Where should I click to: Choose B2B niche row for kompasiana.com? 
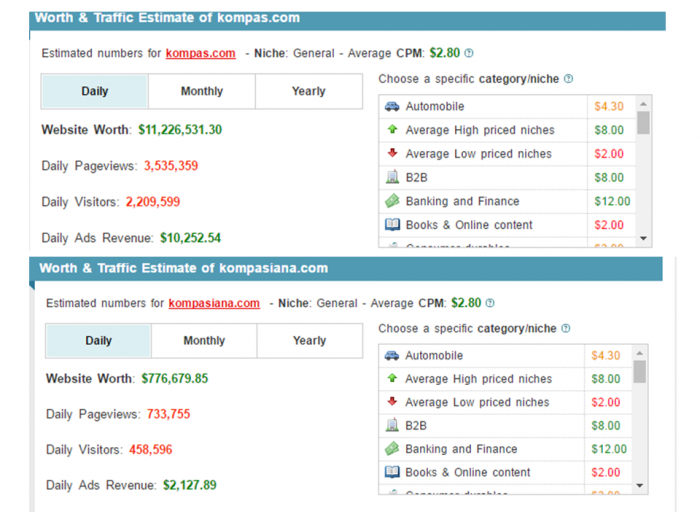tap(505, 425)
